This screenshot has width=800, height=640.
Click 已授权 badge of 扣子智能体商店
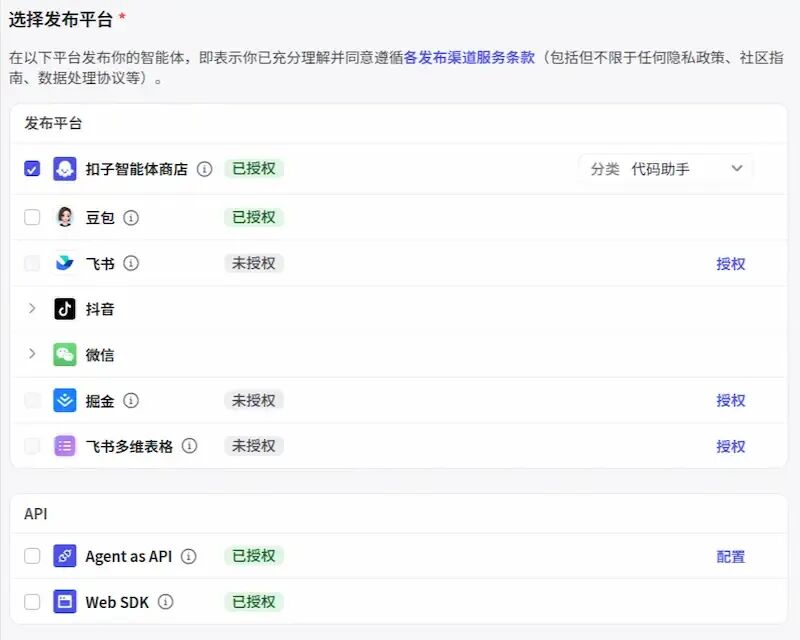(254, 168)
